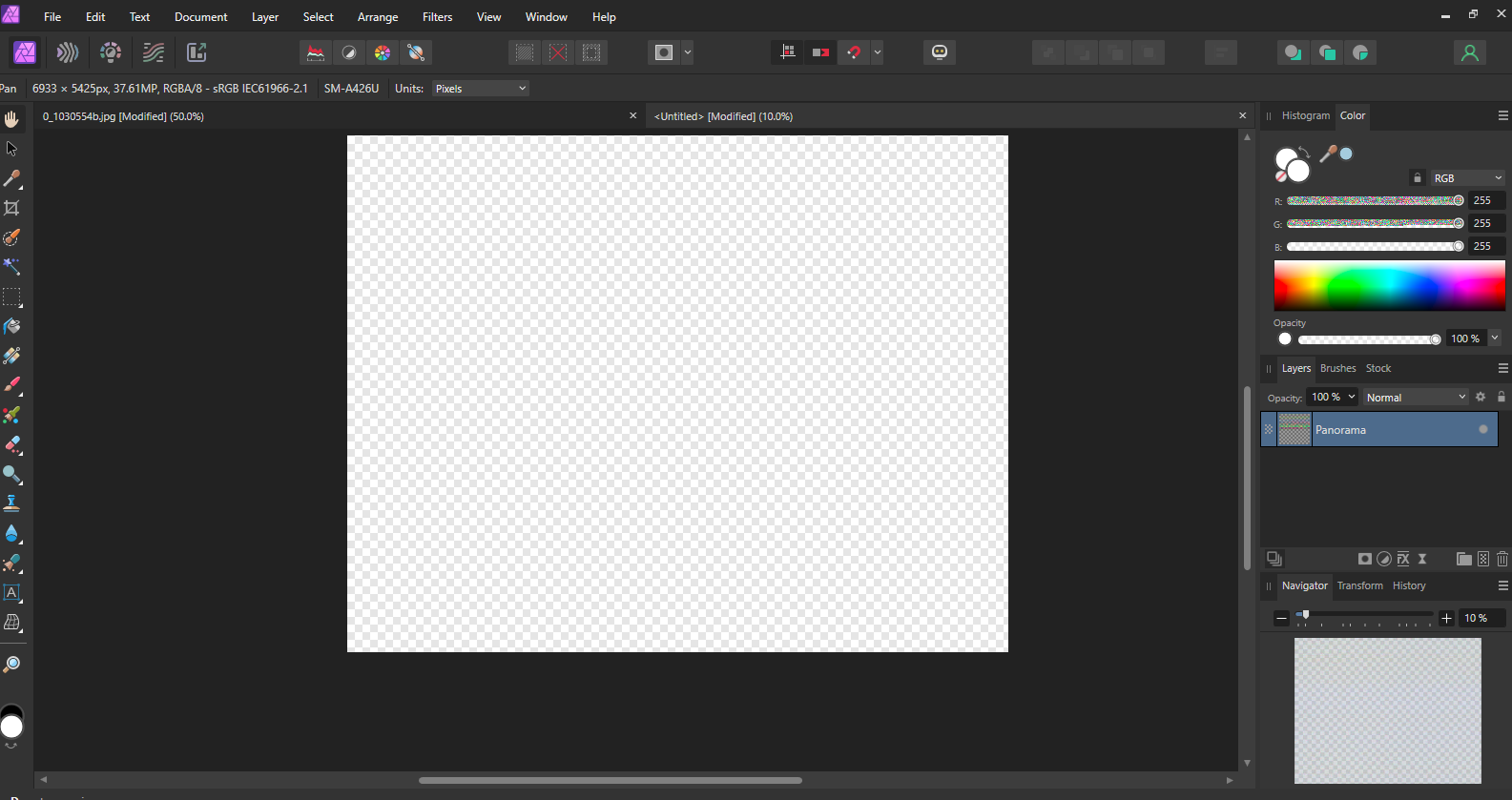This screenshot has height=800, width=1512.
Task: Expand the Normal blend mode dropdown
Action: [1415, 398]
